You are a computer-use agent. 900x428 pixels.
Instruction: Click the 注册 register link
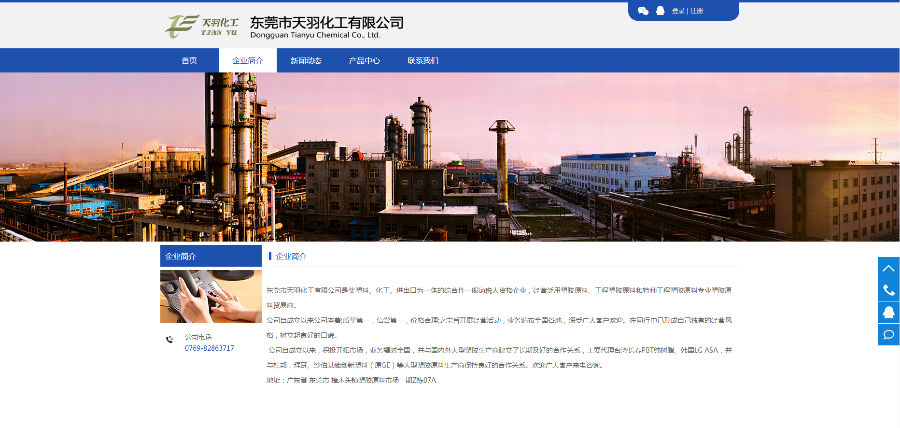(696, 11)
